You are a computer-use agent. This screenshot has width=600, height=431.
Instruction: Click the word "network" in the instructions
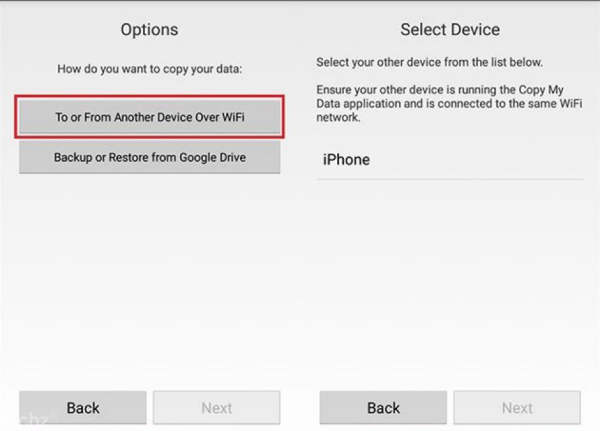pos(338,117)
